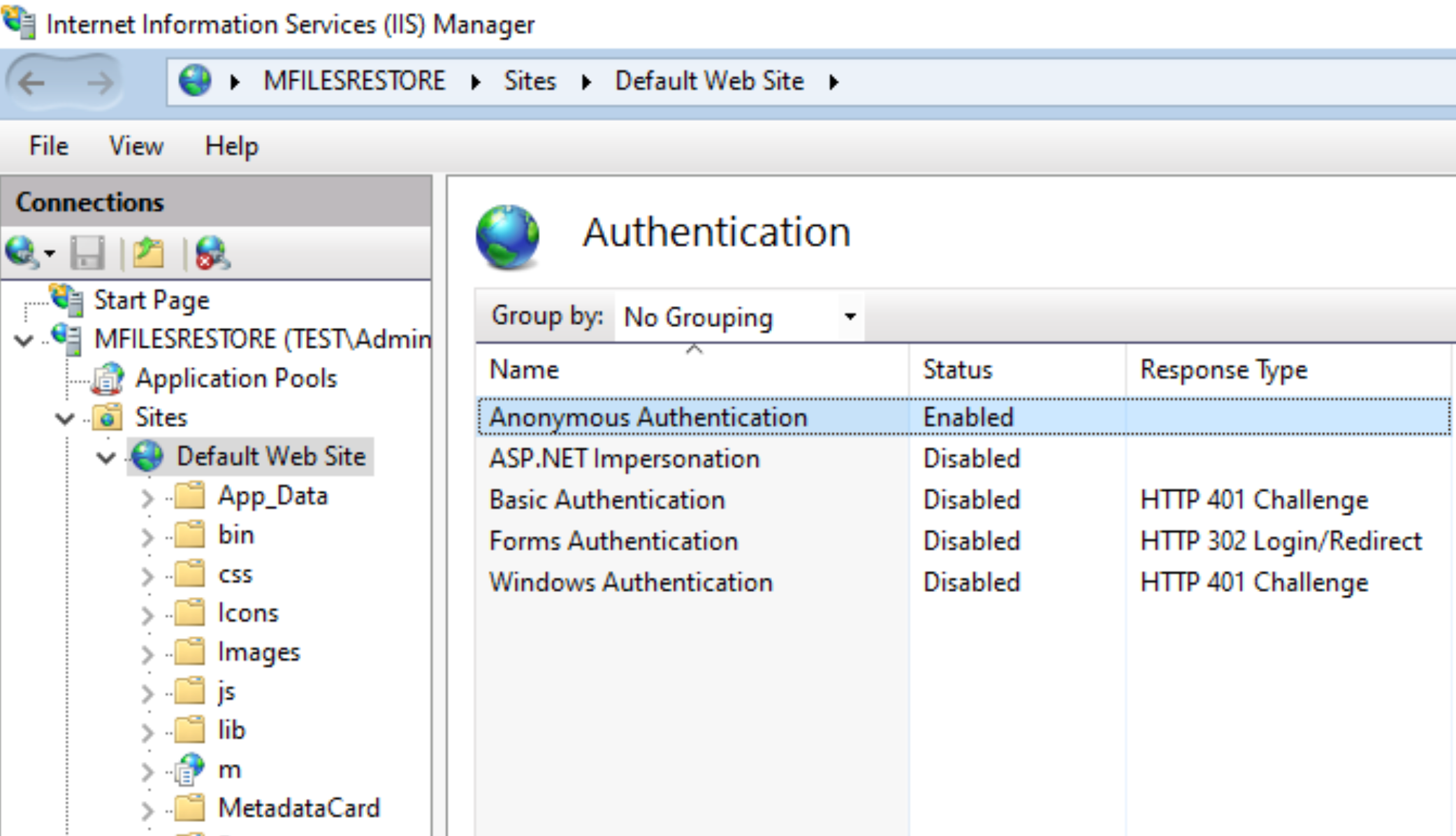Click the Back navigation arrow
Viewport: 1456px width, 836px height.
pos(32,83)
